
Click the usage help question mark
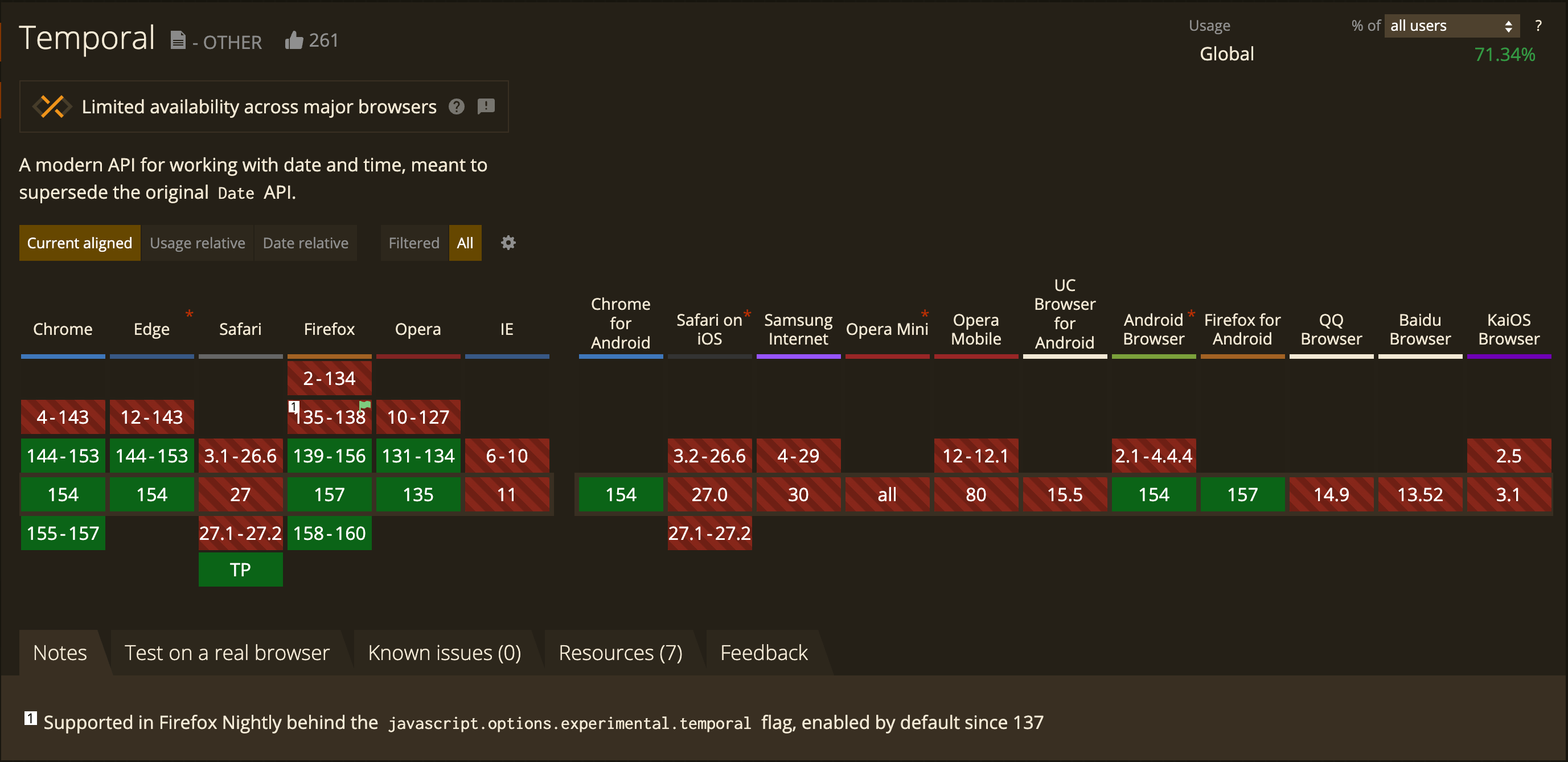(1538, 26)
